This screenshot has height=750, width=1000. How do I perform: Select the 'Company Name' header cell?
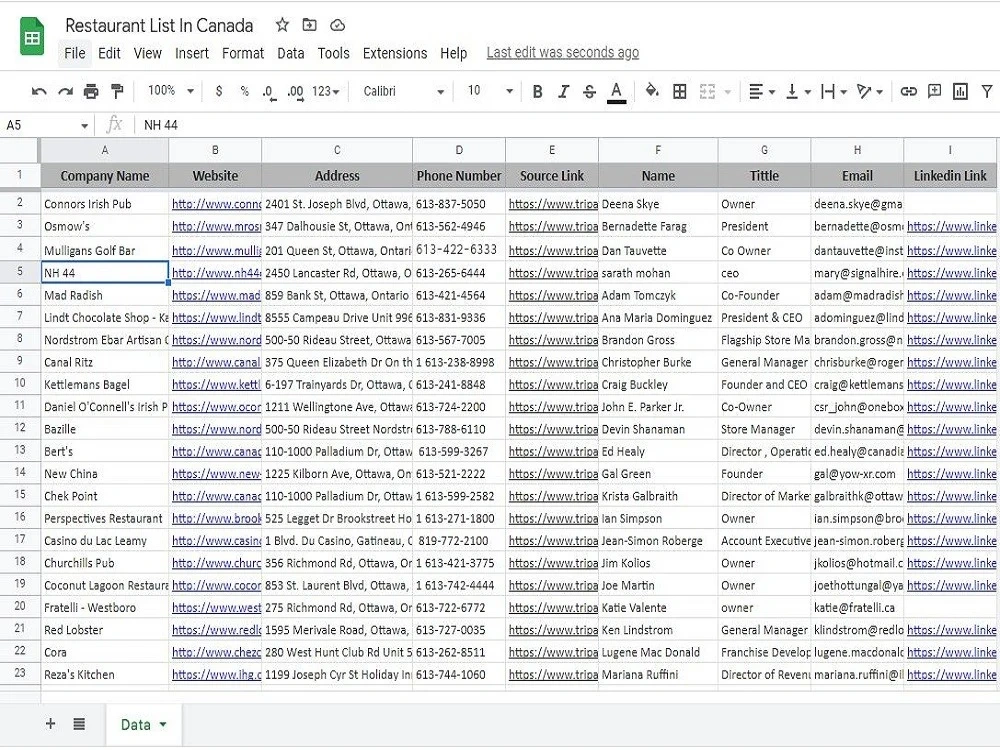(105, 175)
